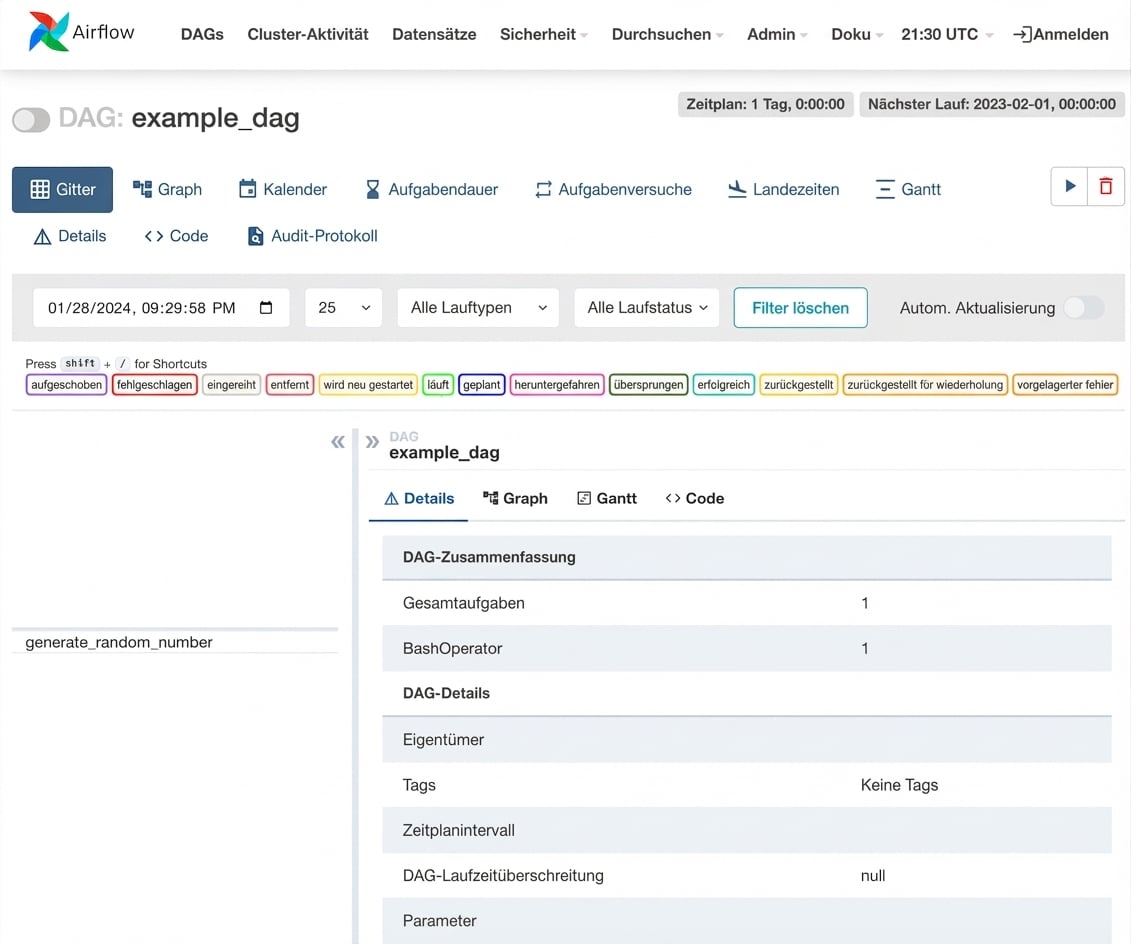Select the Graph tab in the DAG panel
1131x944 pixels.
coord(515,498)
